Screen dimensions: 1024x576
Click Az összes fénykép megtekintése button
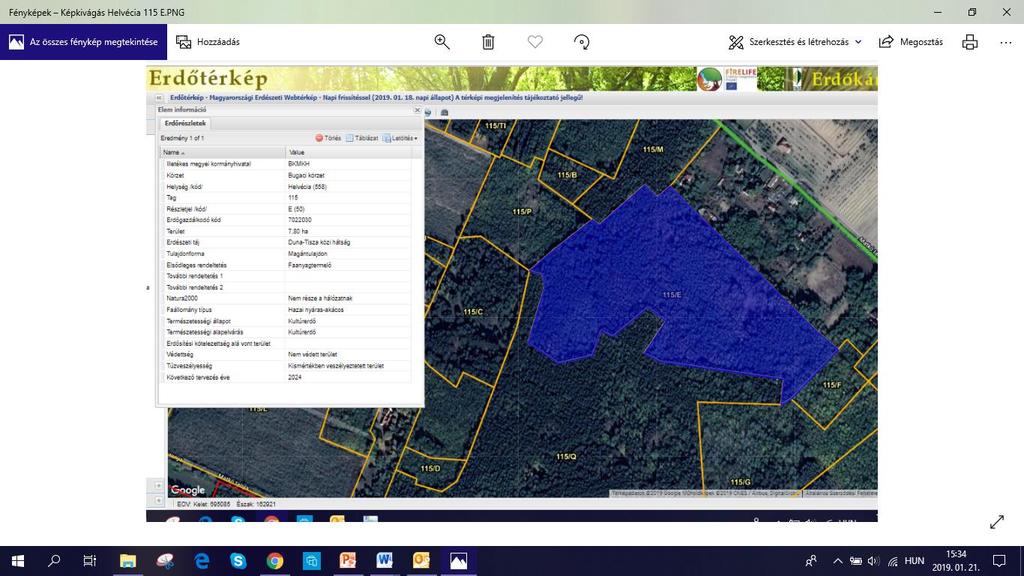coord(84,42)
